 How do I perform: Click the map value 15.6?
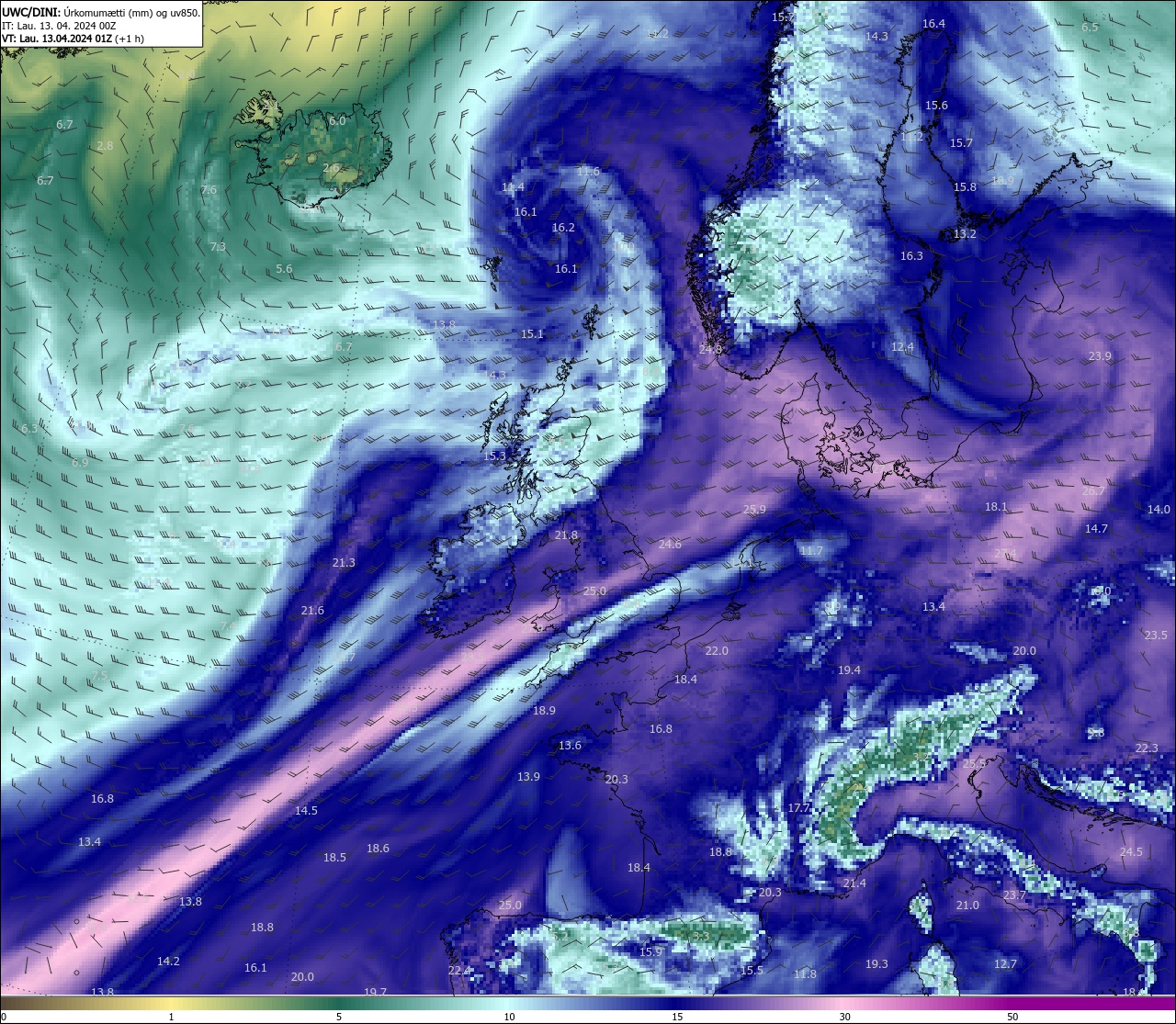(x=936, y=106)
